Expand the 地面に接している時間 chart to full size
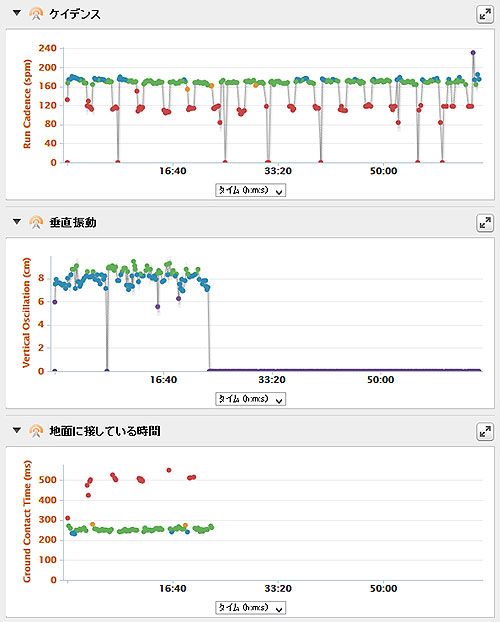Viewport: 500px width, 622px height. 485,432
